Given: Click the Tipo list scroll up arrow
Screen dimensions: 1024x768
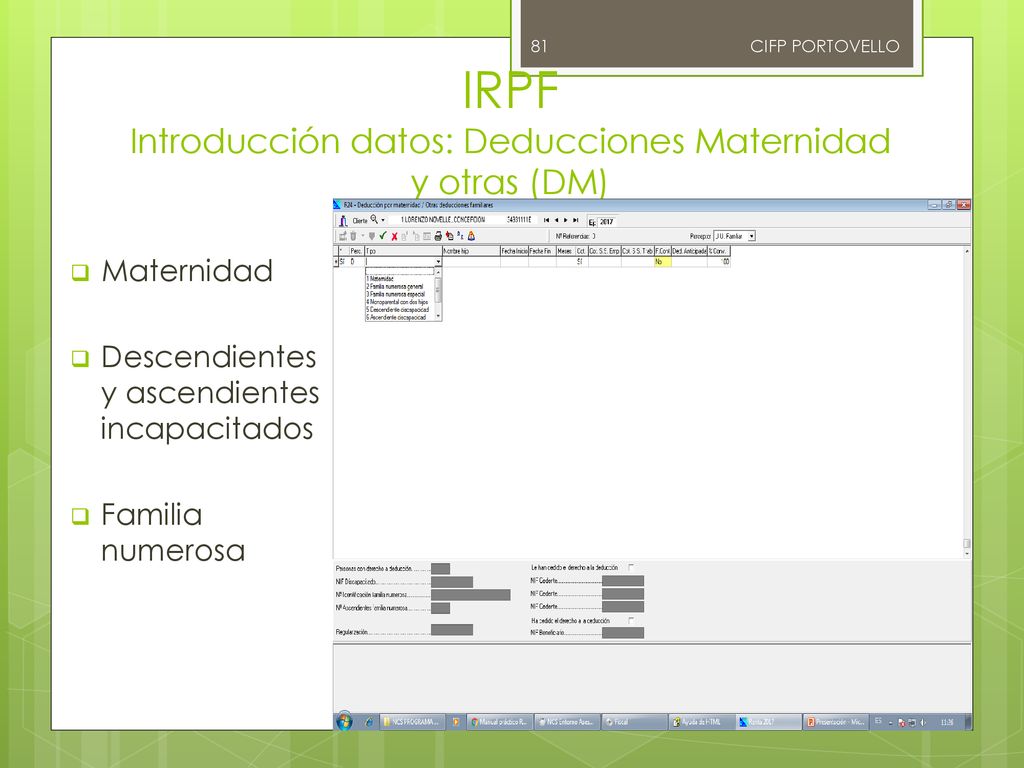Looking at the screenshot, I should point(438,272).
